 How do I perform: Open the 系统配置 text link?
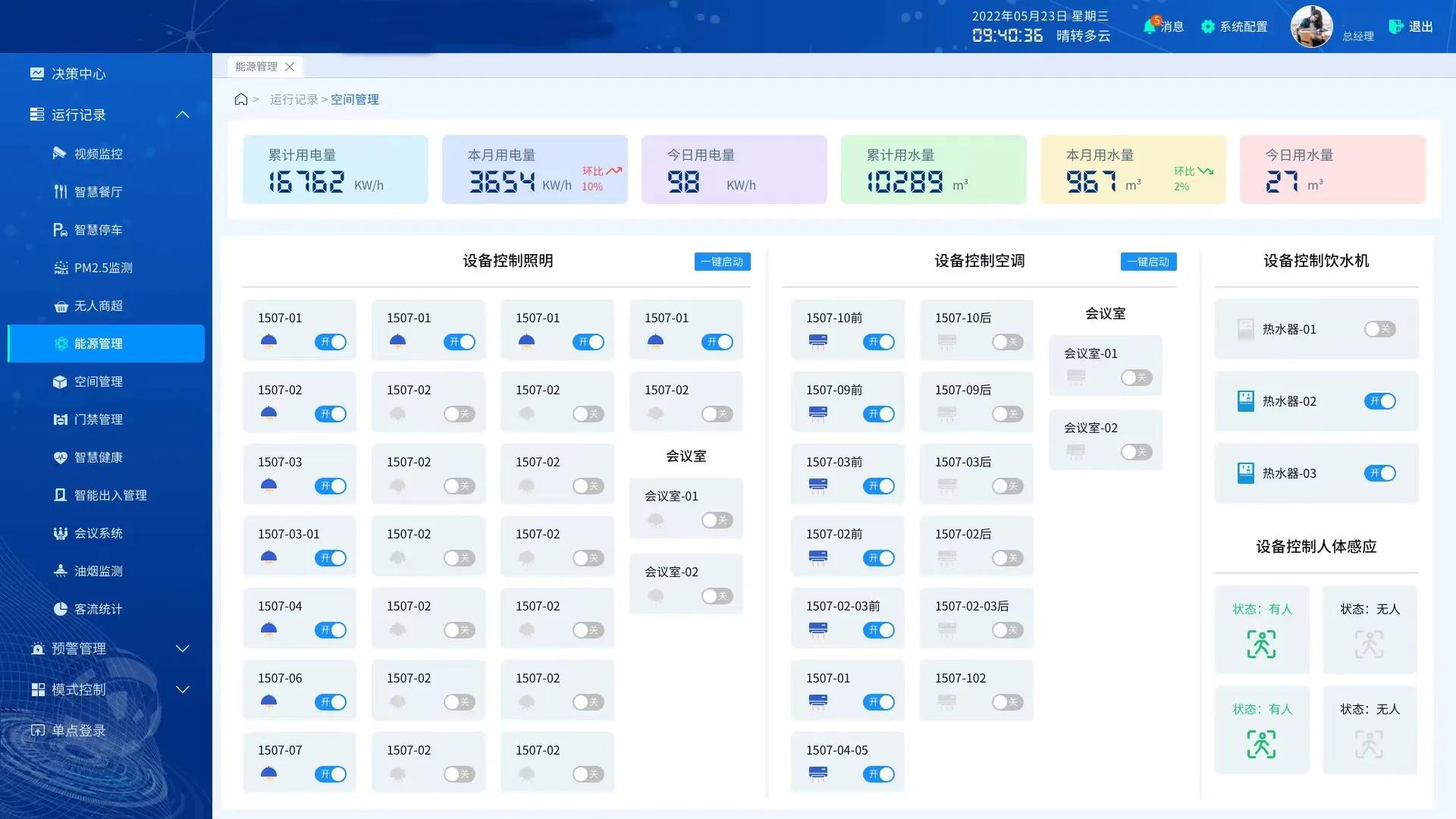tap(1244, 27)
